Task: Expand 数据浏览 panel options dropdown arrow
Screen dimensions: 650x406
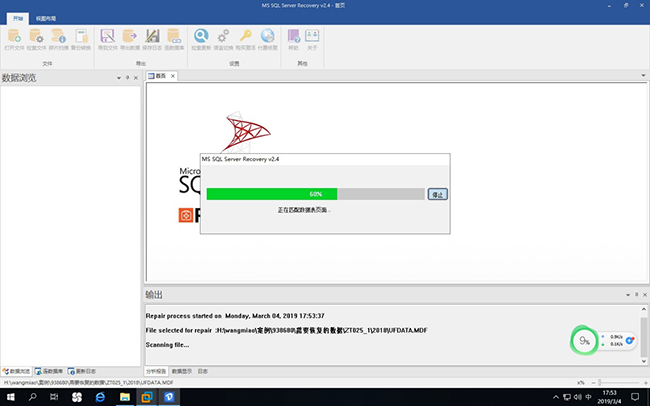Action: point(118,77)
